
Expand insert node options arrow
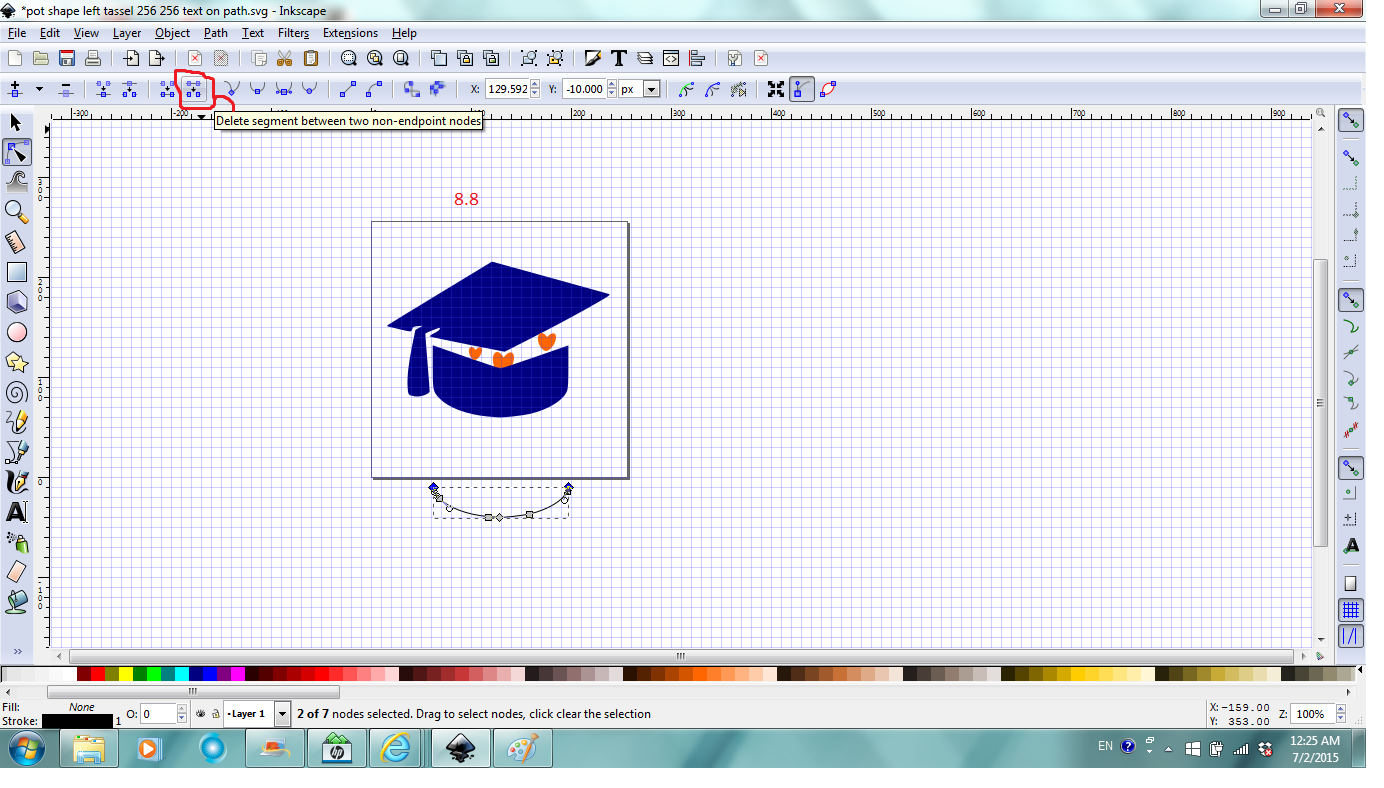pyautogui.click(x=39, y=89)
